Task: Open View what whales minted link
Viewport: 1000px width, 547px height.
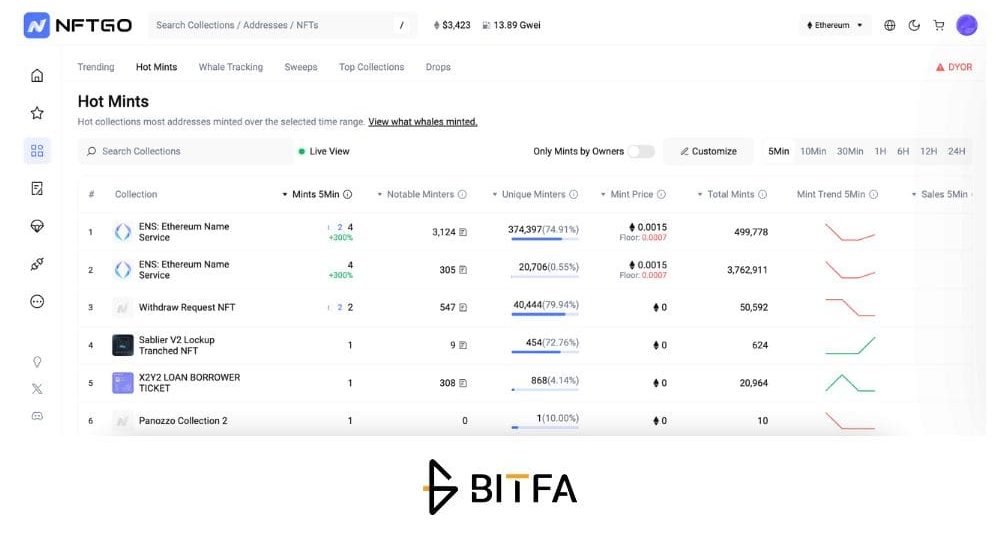Action: [423, 122]
